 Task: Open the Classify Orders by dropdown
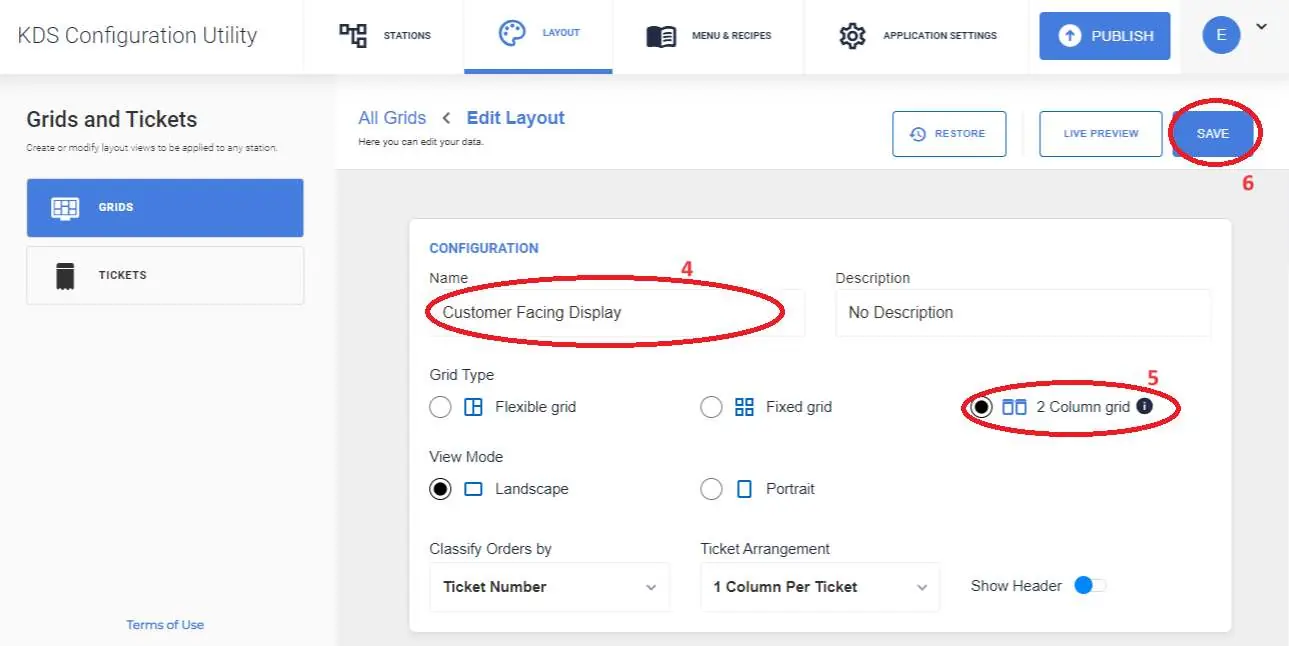[x=549, y=587]
